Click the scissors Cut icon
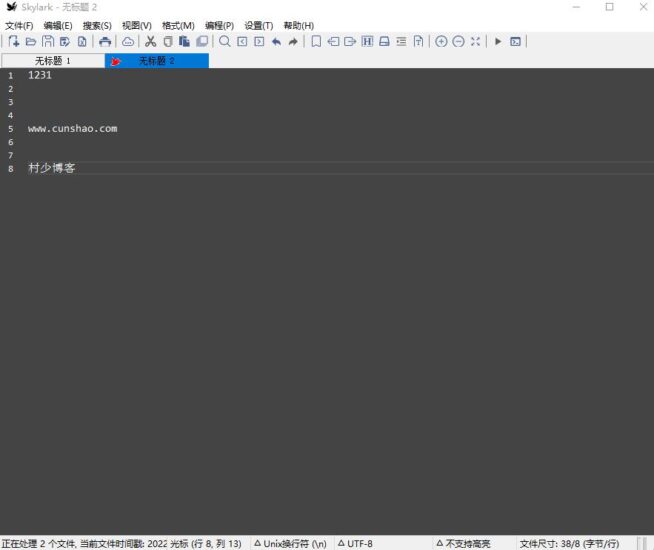This screenshot has height=550, width=654. point(151,42)
